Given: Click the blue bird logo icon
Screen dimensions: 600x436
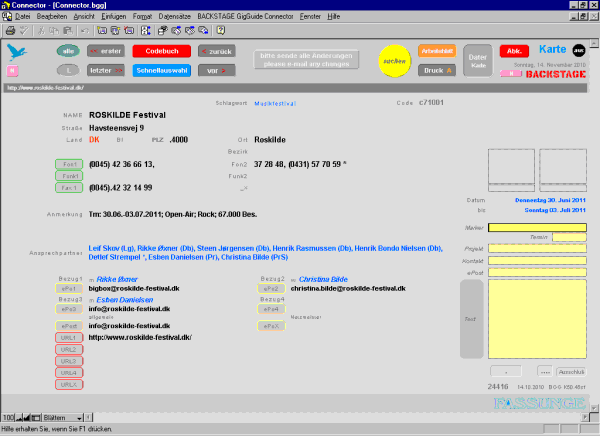Looking at the screenshot, I should tap(15, 53).
